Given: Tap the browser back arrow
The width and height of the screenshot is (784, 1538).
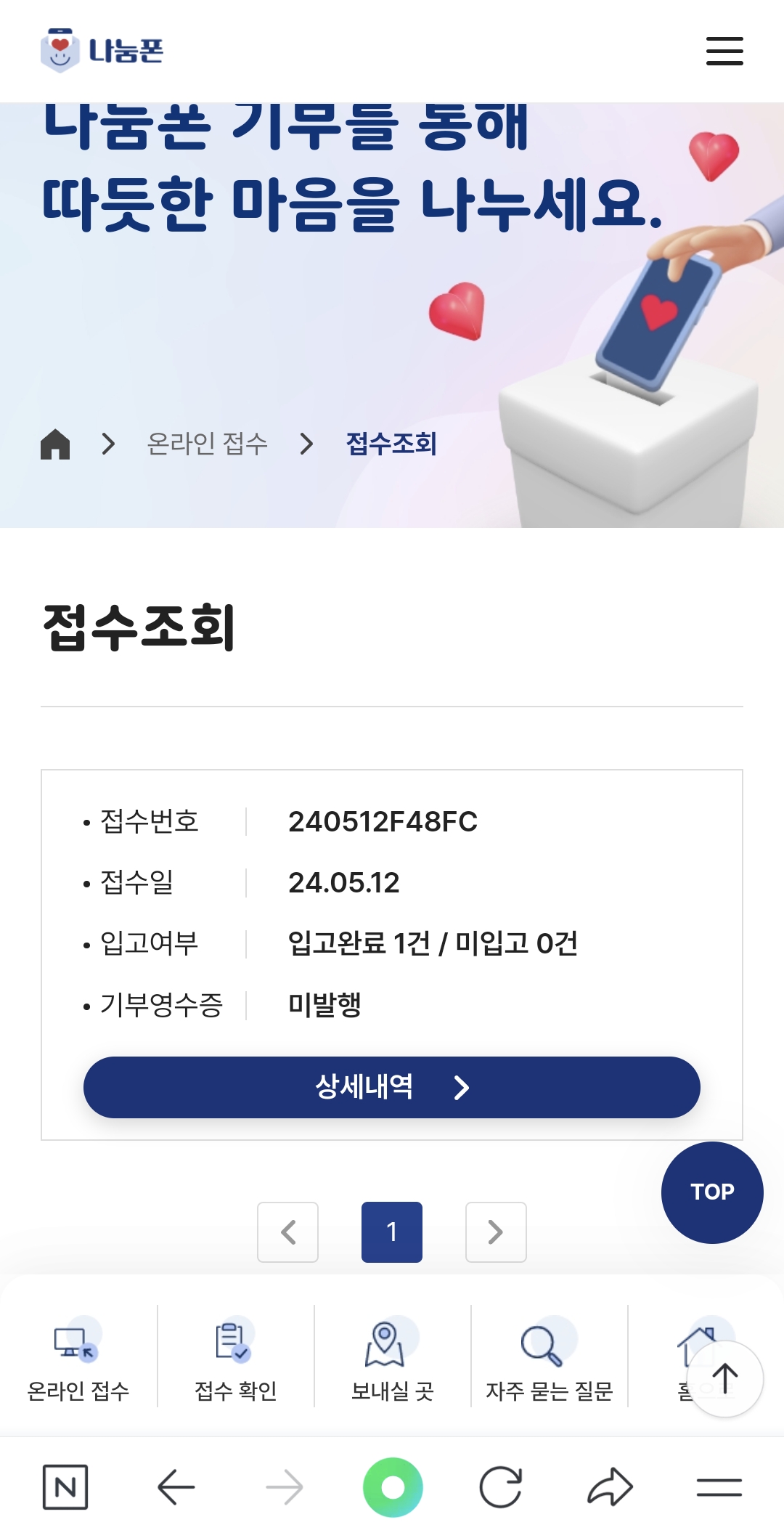Looking at the screenshot, I should point(176,1487).
